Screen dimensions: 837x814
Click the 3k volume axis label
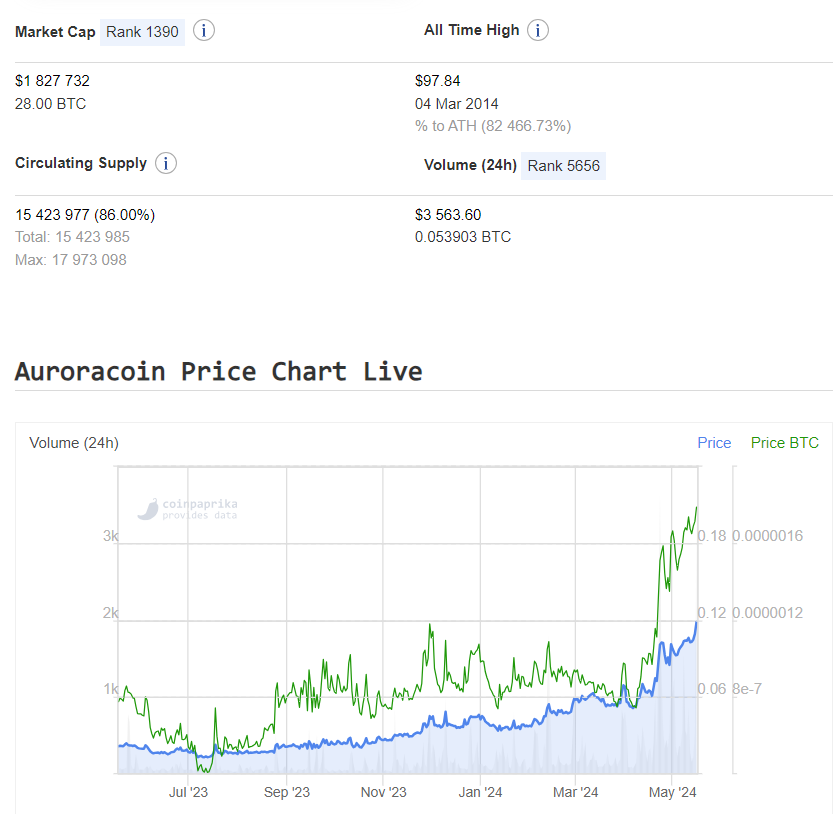[110, 536]
